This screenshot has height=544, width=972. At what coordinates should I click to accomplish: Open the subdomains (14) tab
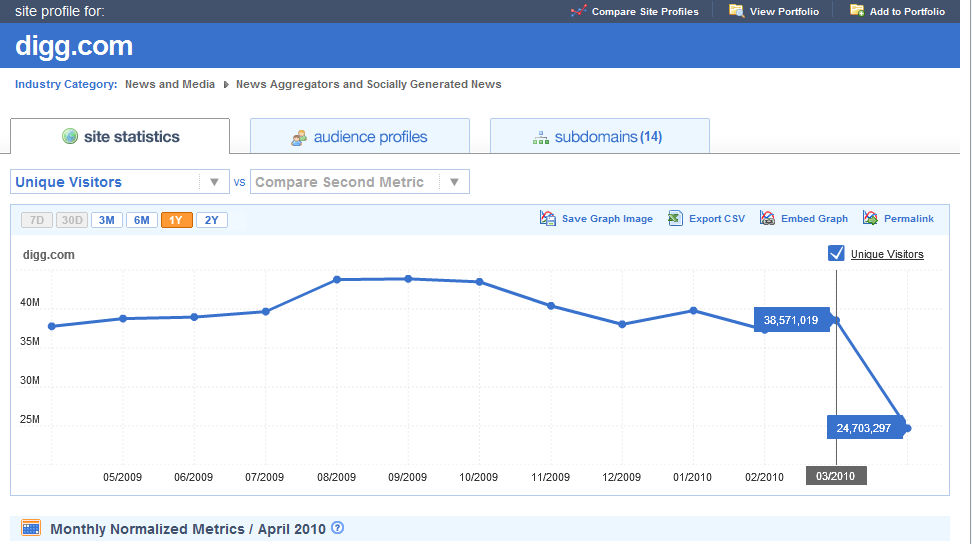point(599,136)
